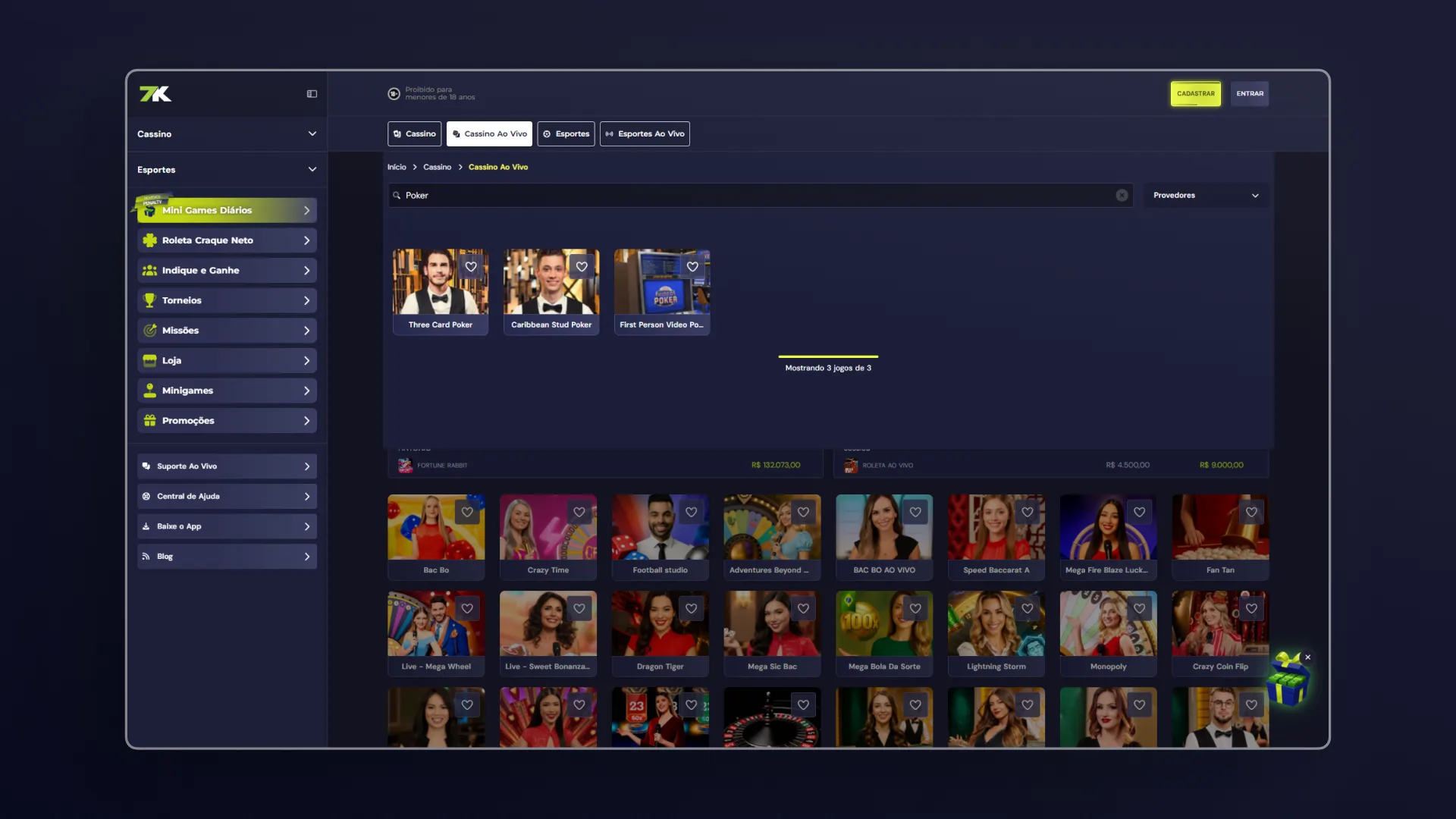This screenshot has height=819, width=1456.
Task: Open the Provedores dropdown
Action: pyautogui.click(x=1205, y=196)
